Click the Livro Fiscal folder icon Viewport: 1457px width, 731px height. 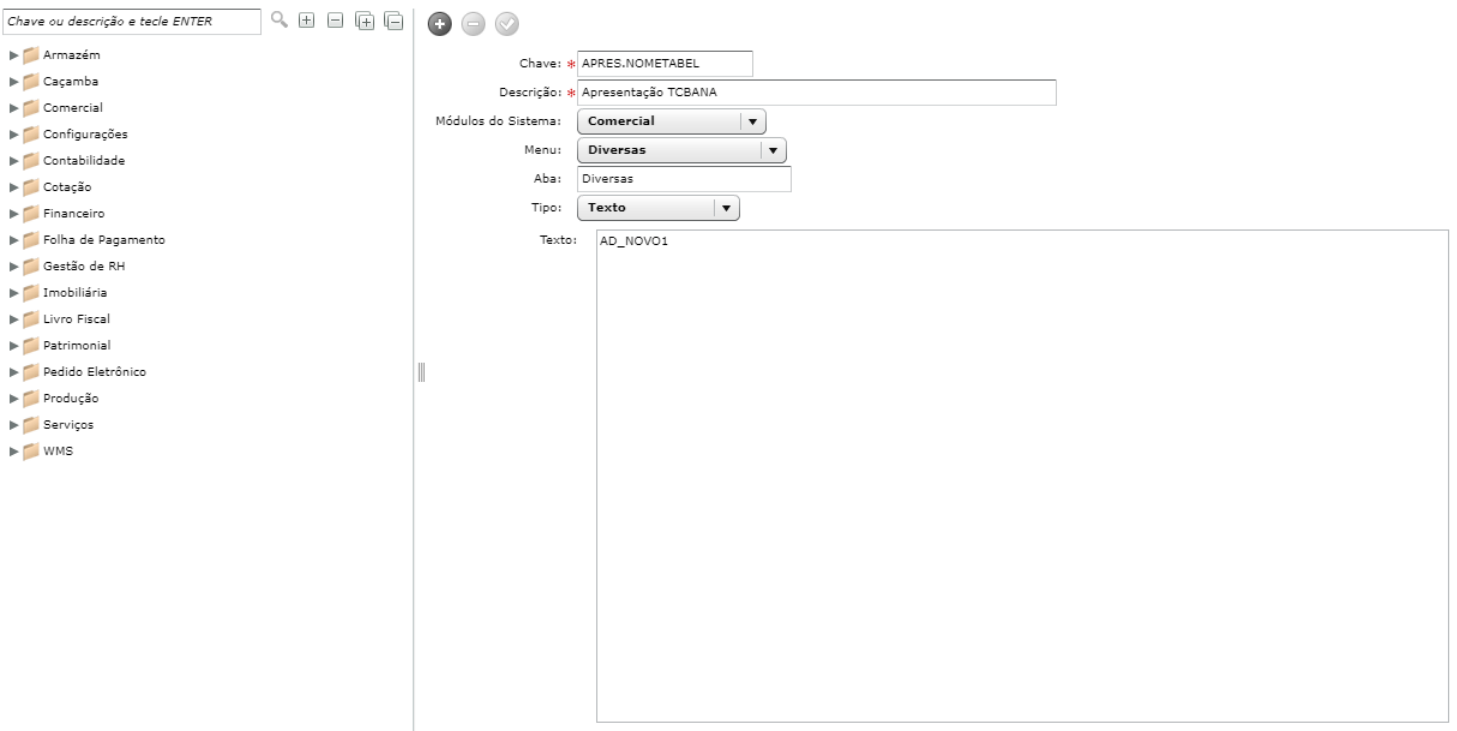(x=31, y=320)
